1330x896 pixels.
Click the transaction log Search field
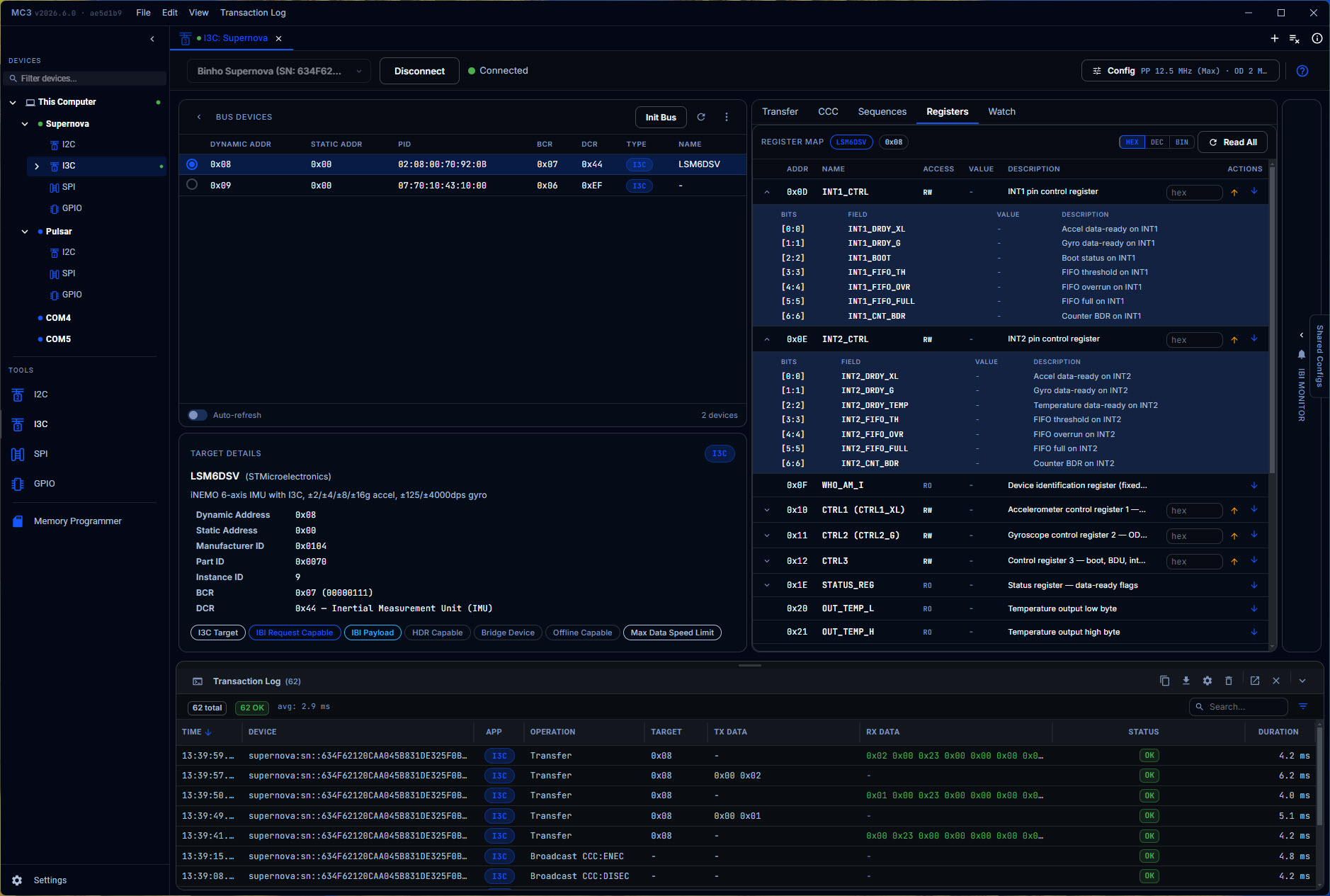coord(1239,707)
